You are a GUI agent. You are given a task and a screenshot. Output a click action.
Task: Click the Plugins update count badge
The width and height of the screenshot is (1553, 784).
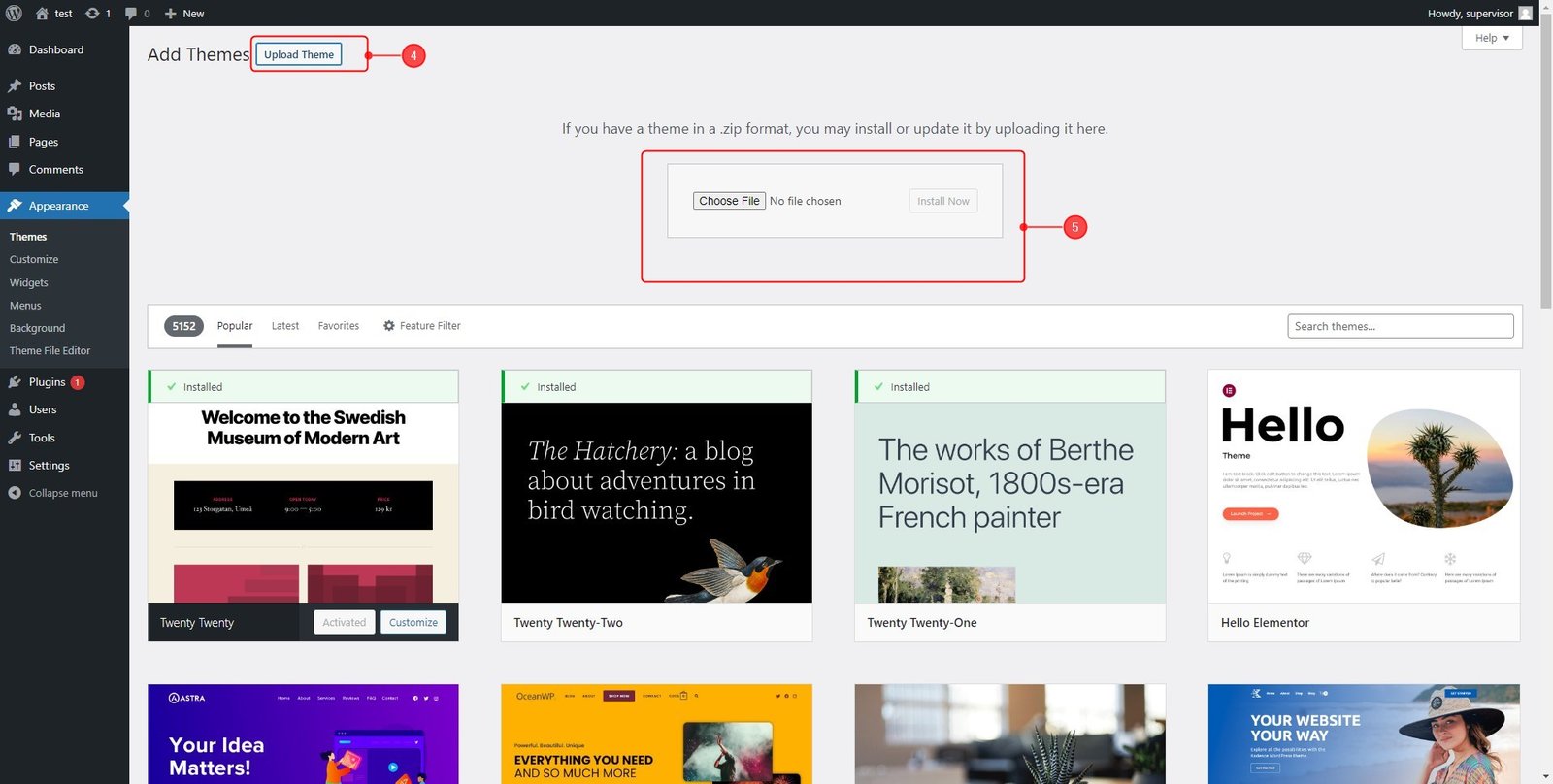[78, 382]
